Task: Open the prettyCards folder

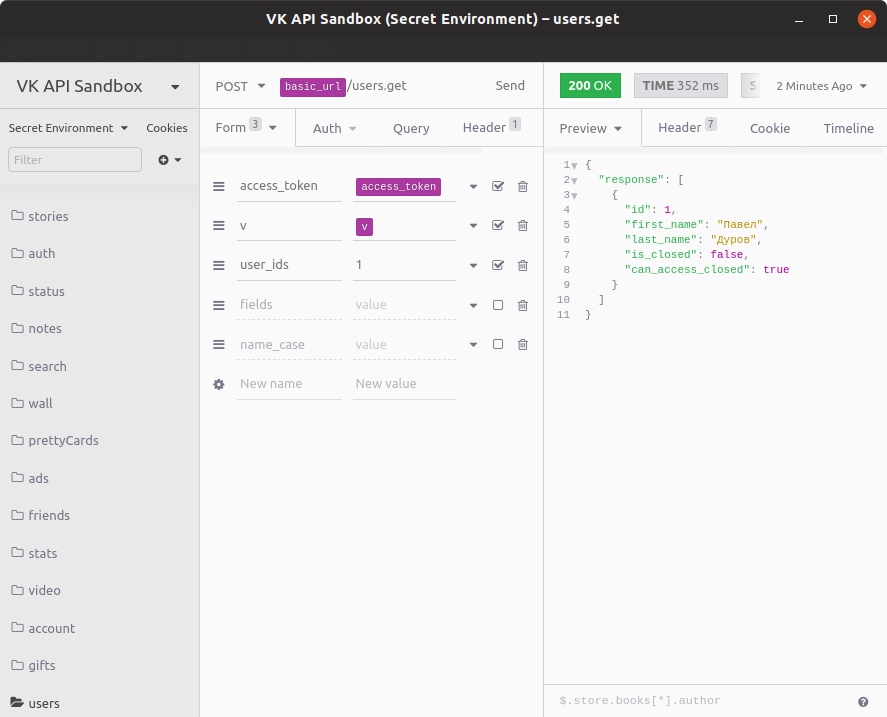Action: 54,440
